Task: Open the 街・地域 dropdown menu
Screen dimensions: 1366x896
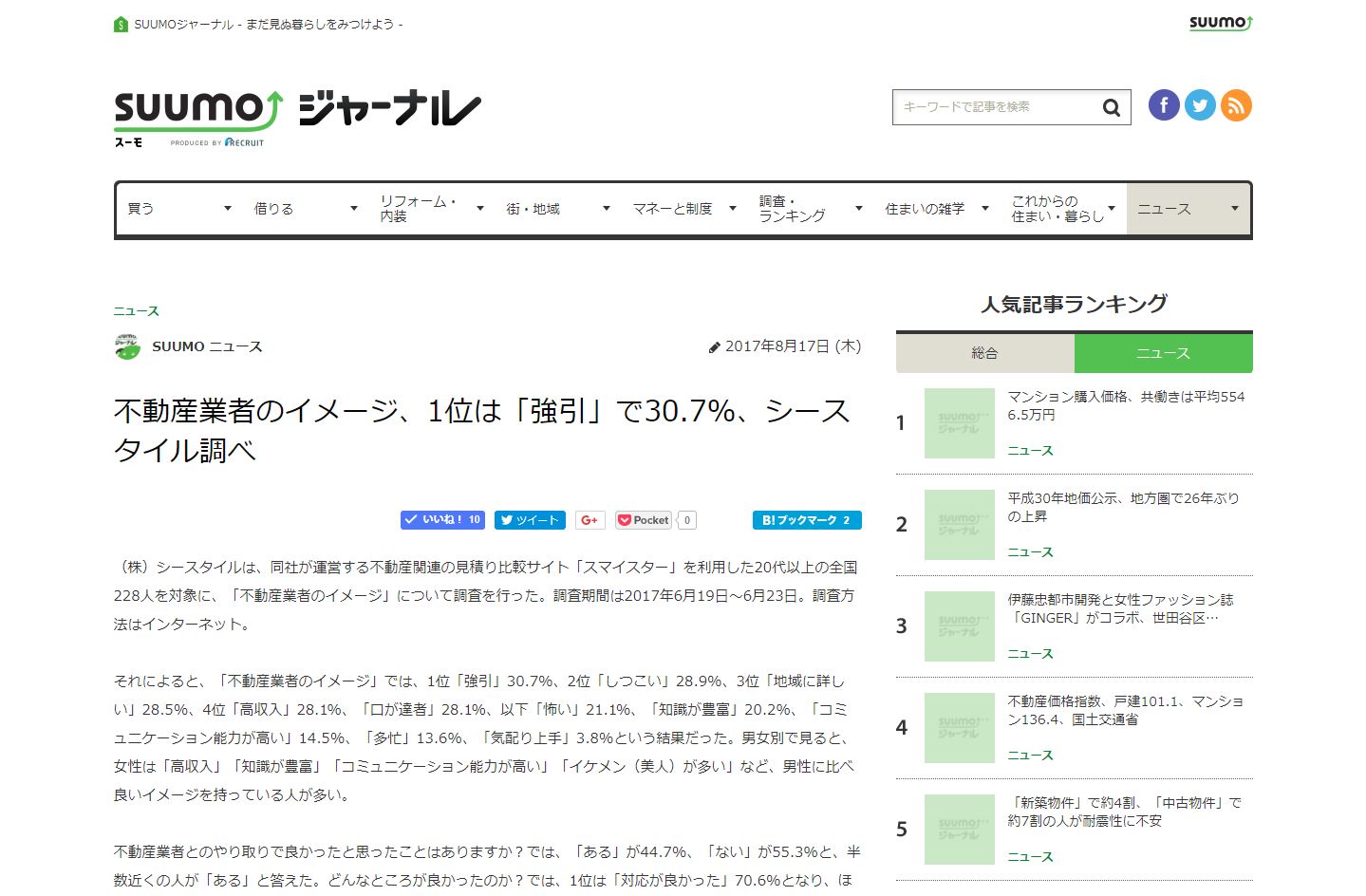Action: point(558,209)
